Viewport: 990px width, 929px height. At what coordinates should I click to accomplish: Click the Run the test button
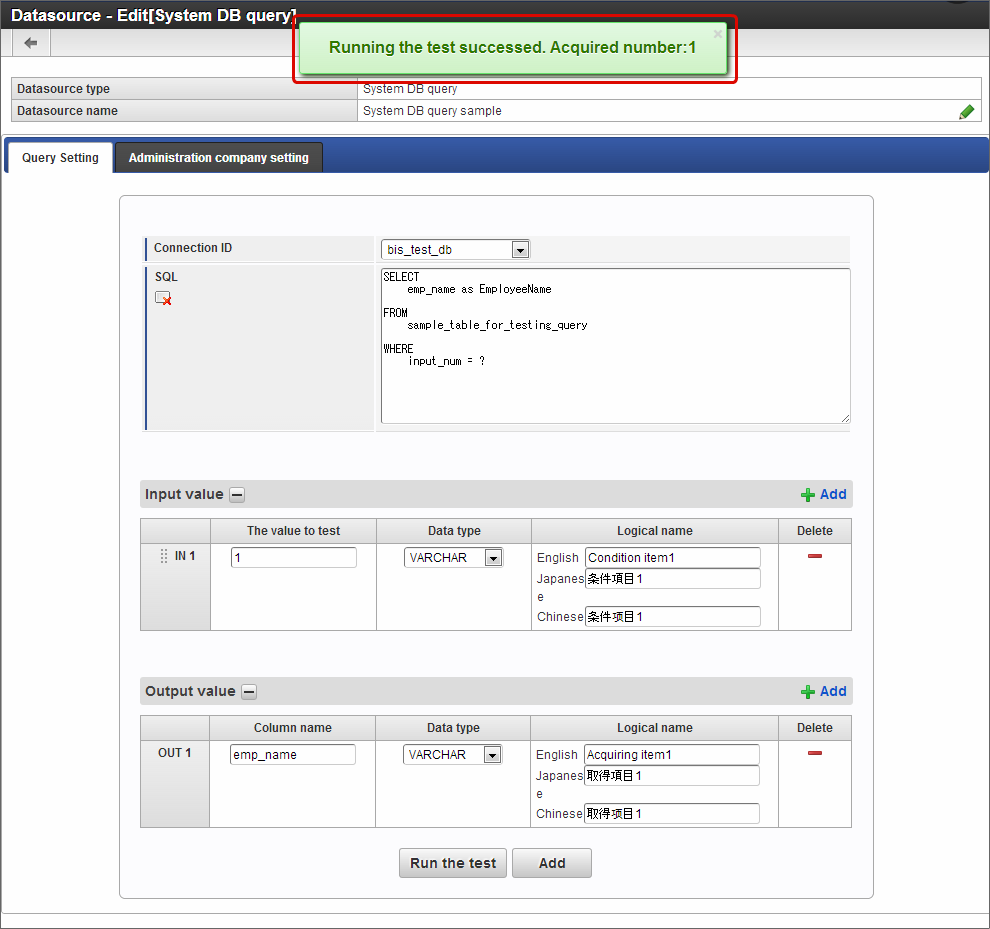tap(453, 863)
